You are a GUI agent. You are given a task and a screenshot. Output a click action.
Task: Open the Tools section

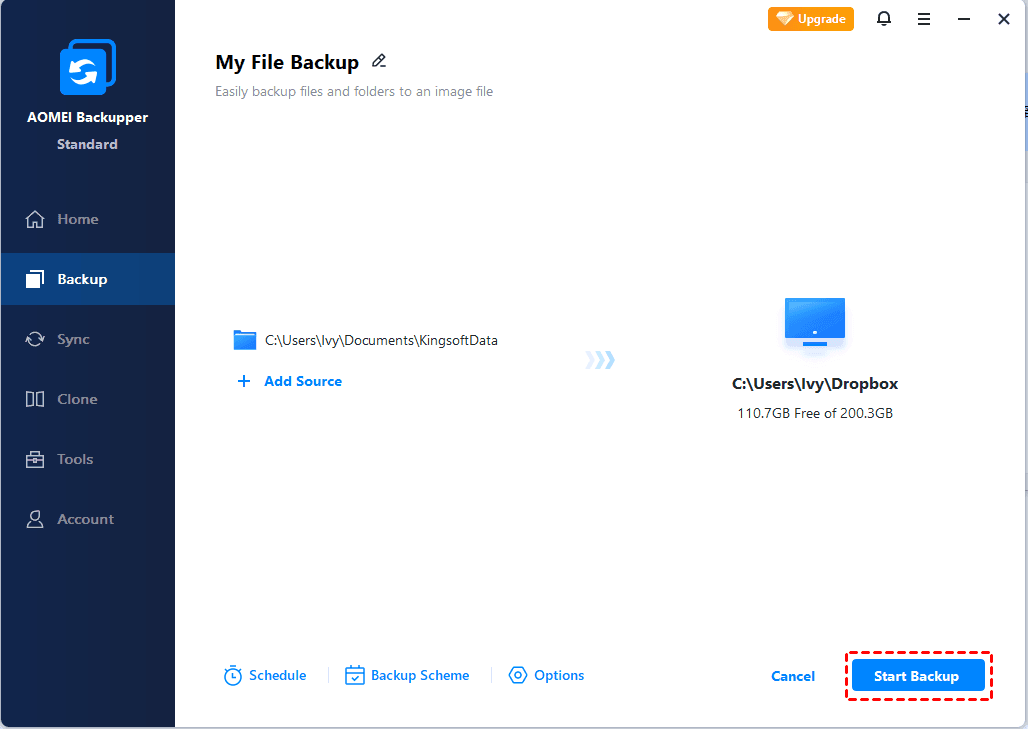point(88,459)
